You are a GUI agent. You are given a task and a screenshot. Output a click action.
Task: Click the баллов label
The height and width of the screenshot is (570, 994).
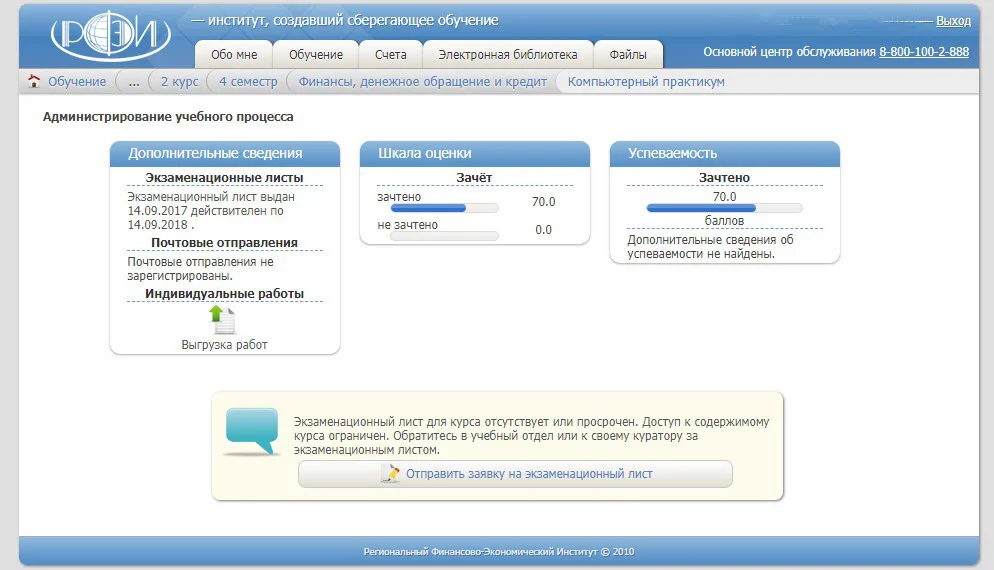[724, 221]
